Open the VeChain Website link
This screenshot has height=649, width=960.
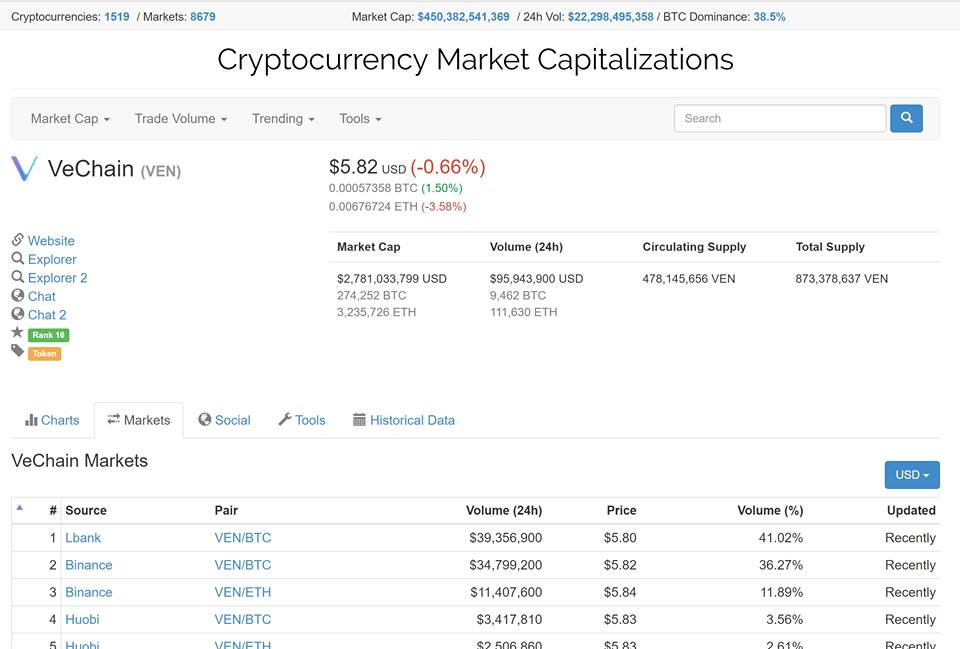point(51,241)
